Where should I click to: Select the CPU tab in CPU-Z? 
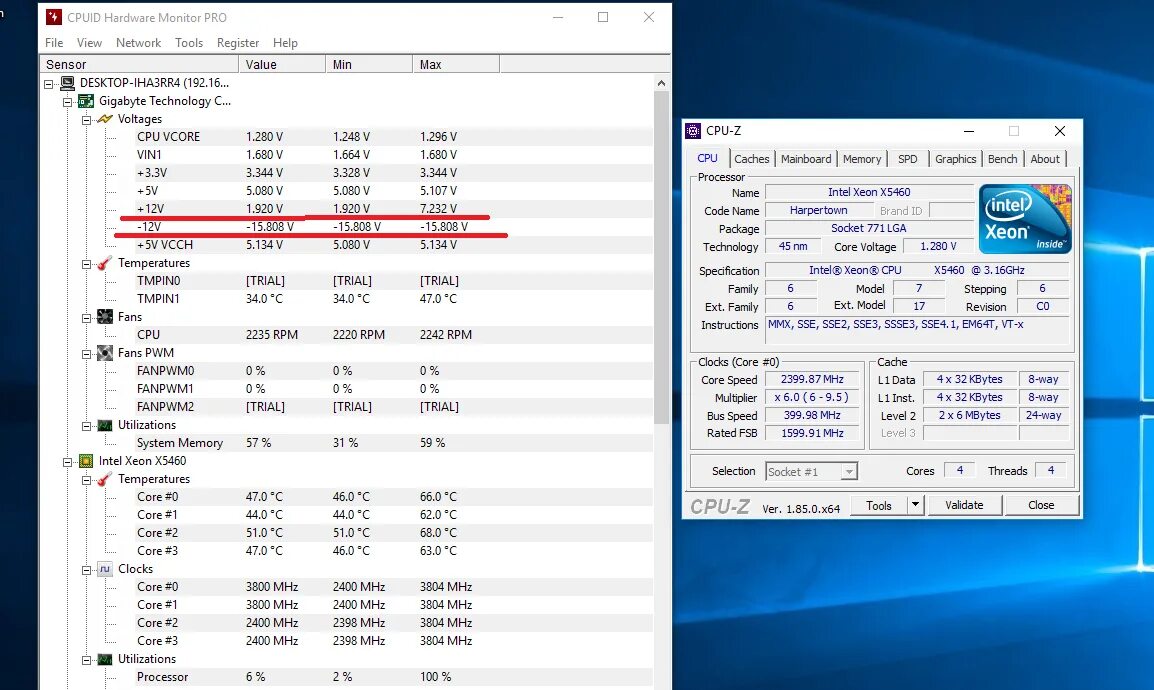pyautogui.click(x=707, y=158)
